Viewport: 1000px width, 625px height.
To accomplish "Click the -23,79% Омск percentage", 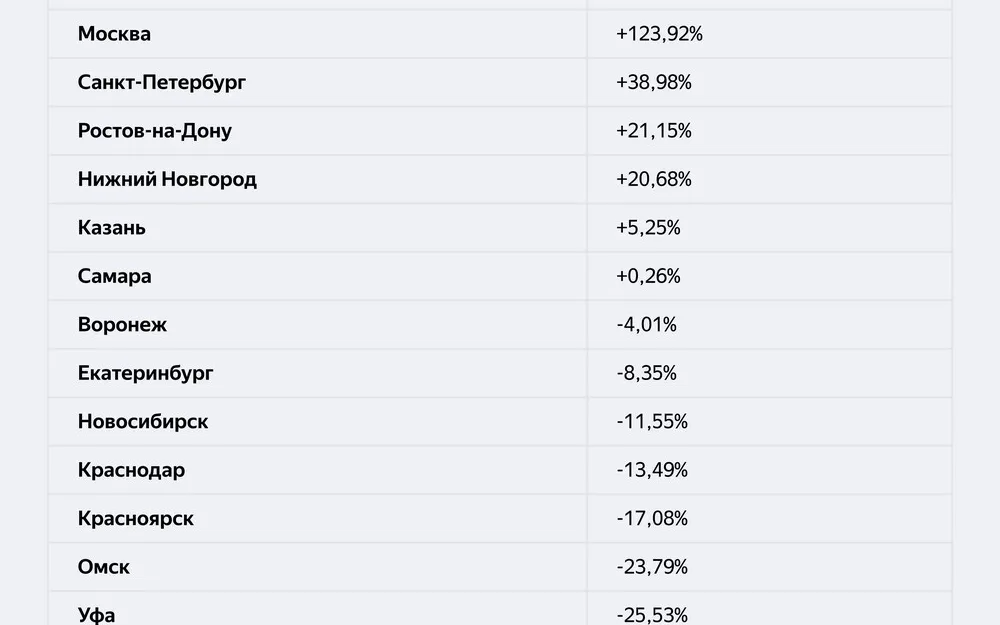I will tap(652, 567).
